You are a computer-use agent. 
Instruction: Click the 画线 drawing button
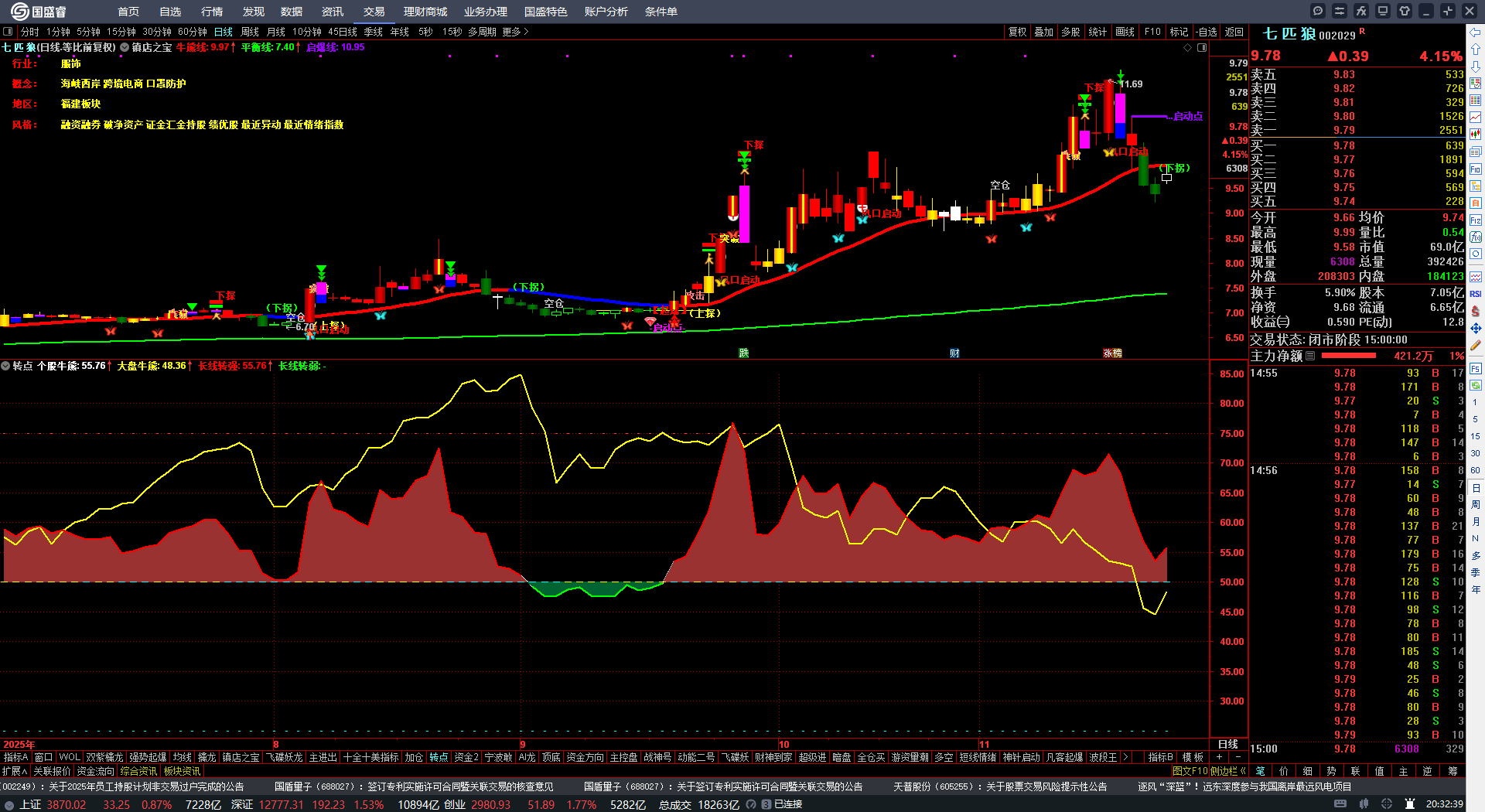click(1125, 32)
